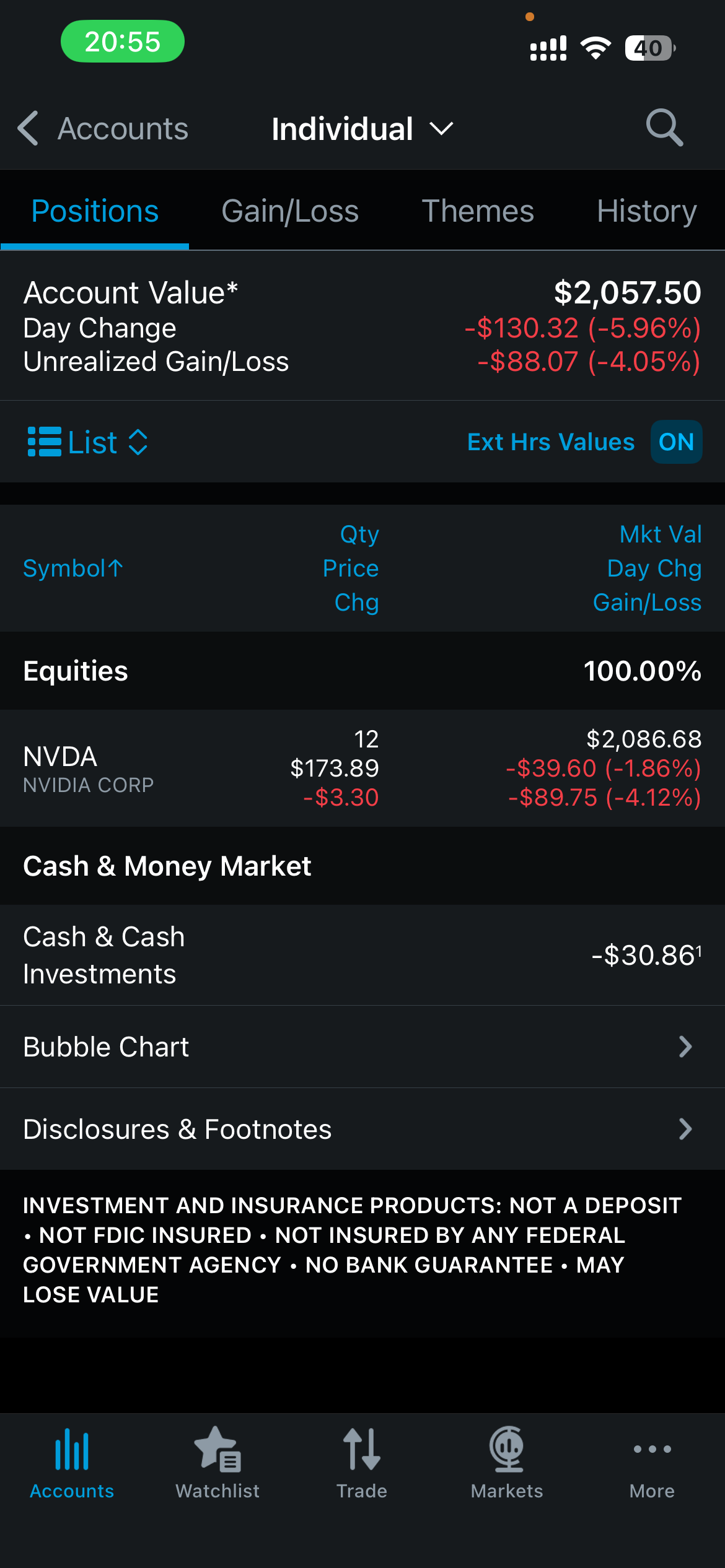
Task: Open the Watchlist star icon
Action: 217,1449
